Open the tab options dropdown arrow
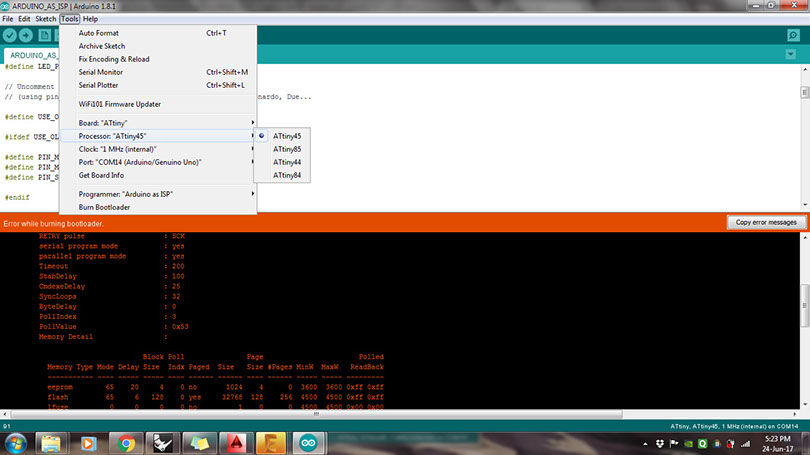The width and height of the screenshot is (810, 455). [x=790, y=54]
